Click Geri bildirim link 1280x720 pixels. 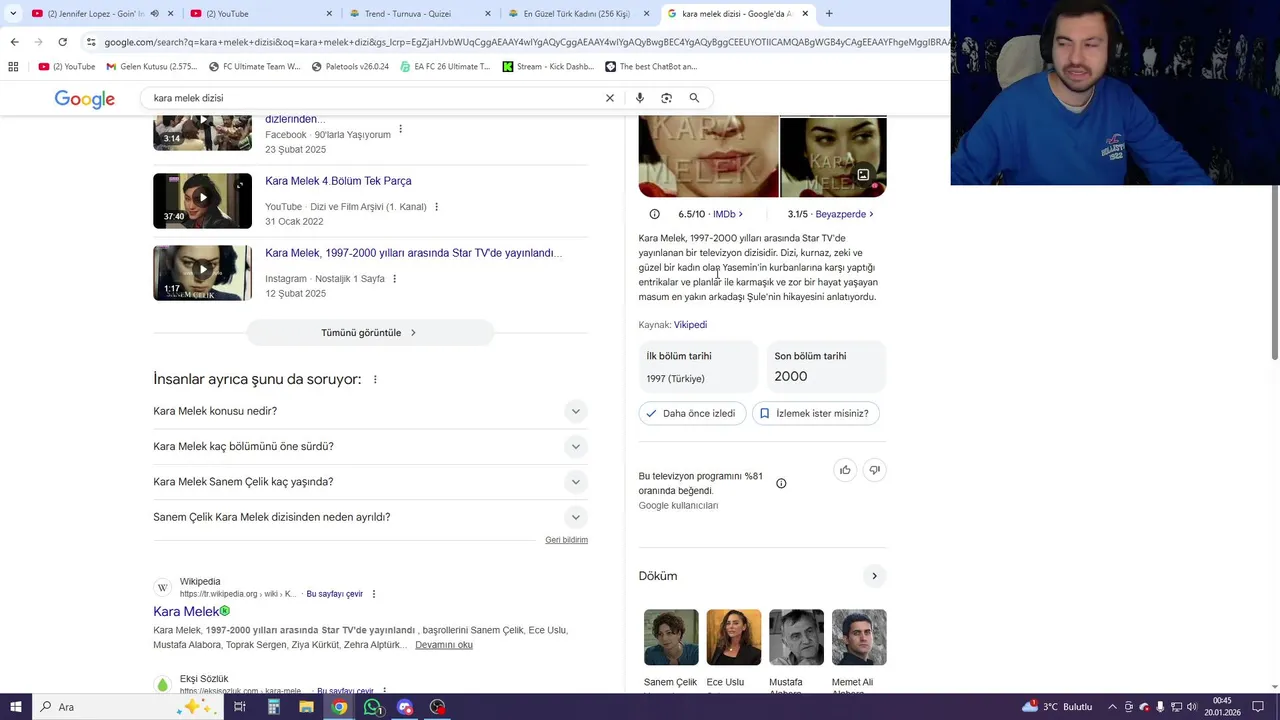(566, 540)
